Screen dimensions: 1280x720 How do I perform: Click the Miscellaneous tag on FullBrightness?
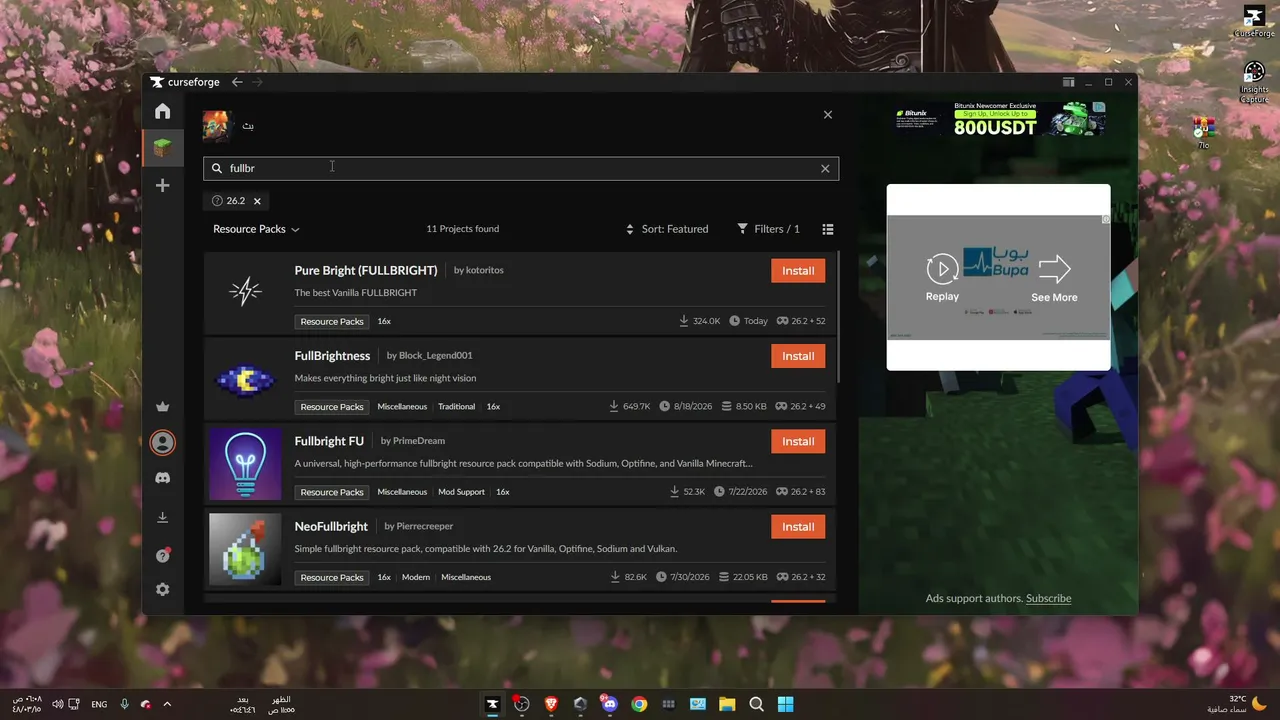tap(402, 407)
